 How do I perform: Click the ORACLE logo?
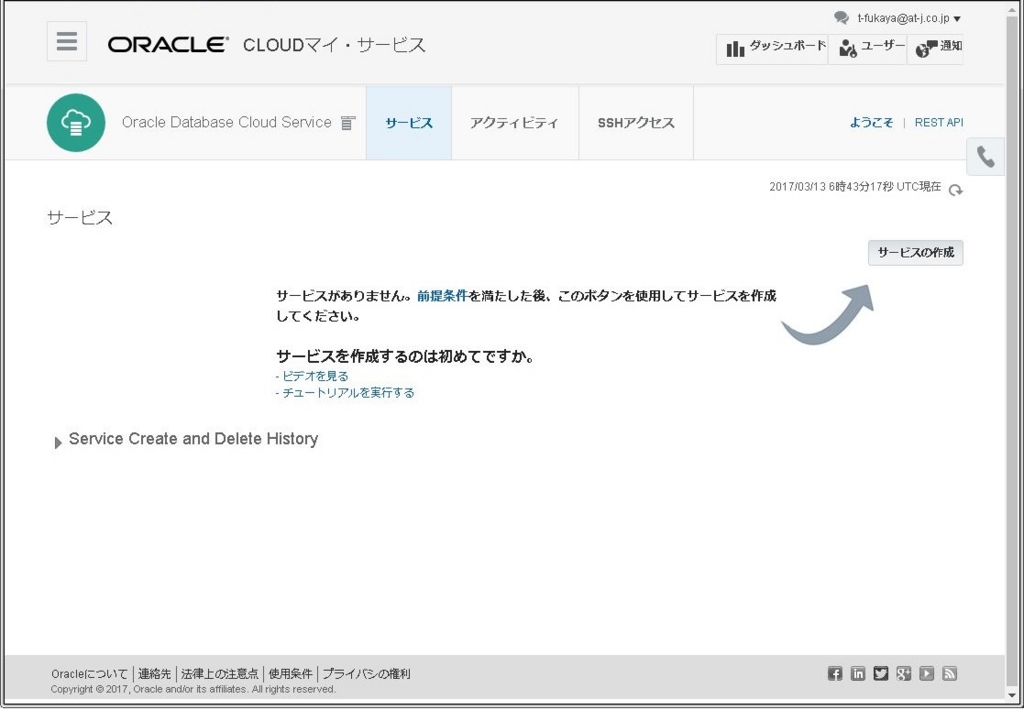point(168,44)
